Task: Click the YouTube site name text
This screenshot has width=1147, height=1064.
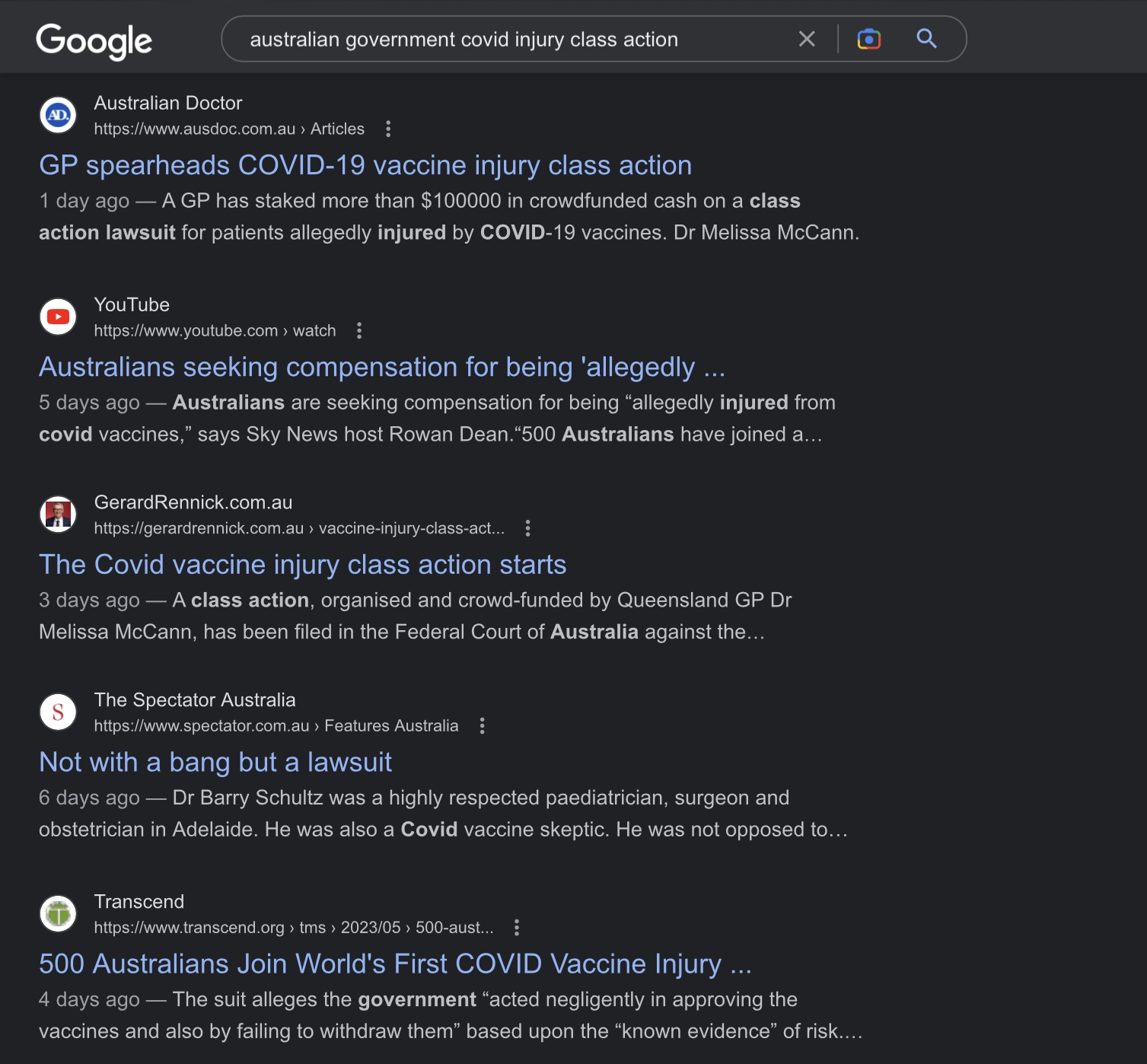Action: coord(132,304)
